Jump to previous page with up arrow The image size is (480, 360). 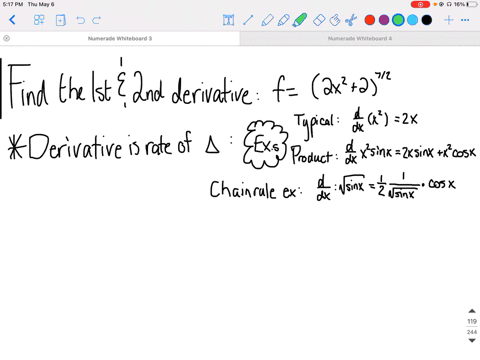(472, 311)
